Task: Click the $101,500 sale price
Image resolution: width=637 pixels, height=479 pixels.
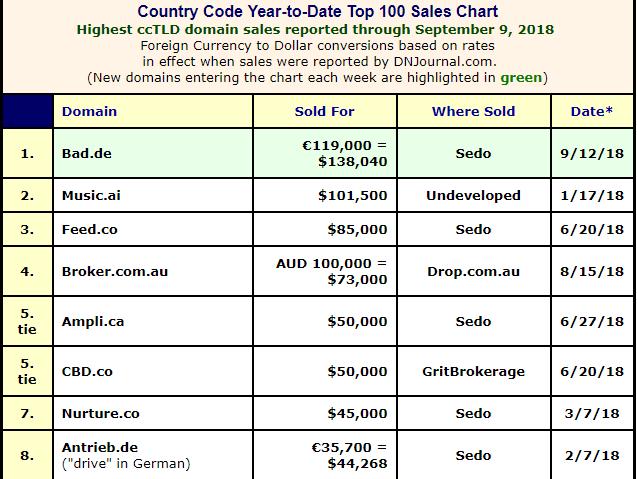Action: [352, 196]
